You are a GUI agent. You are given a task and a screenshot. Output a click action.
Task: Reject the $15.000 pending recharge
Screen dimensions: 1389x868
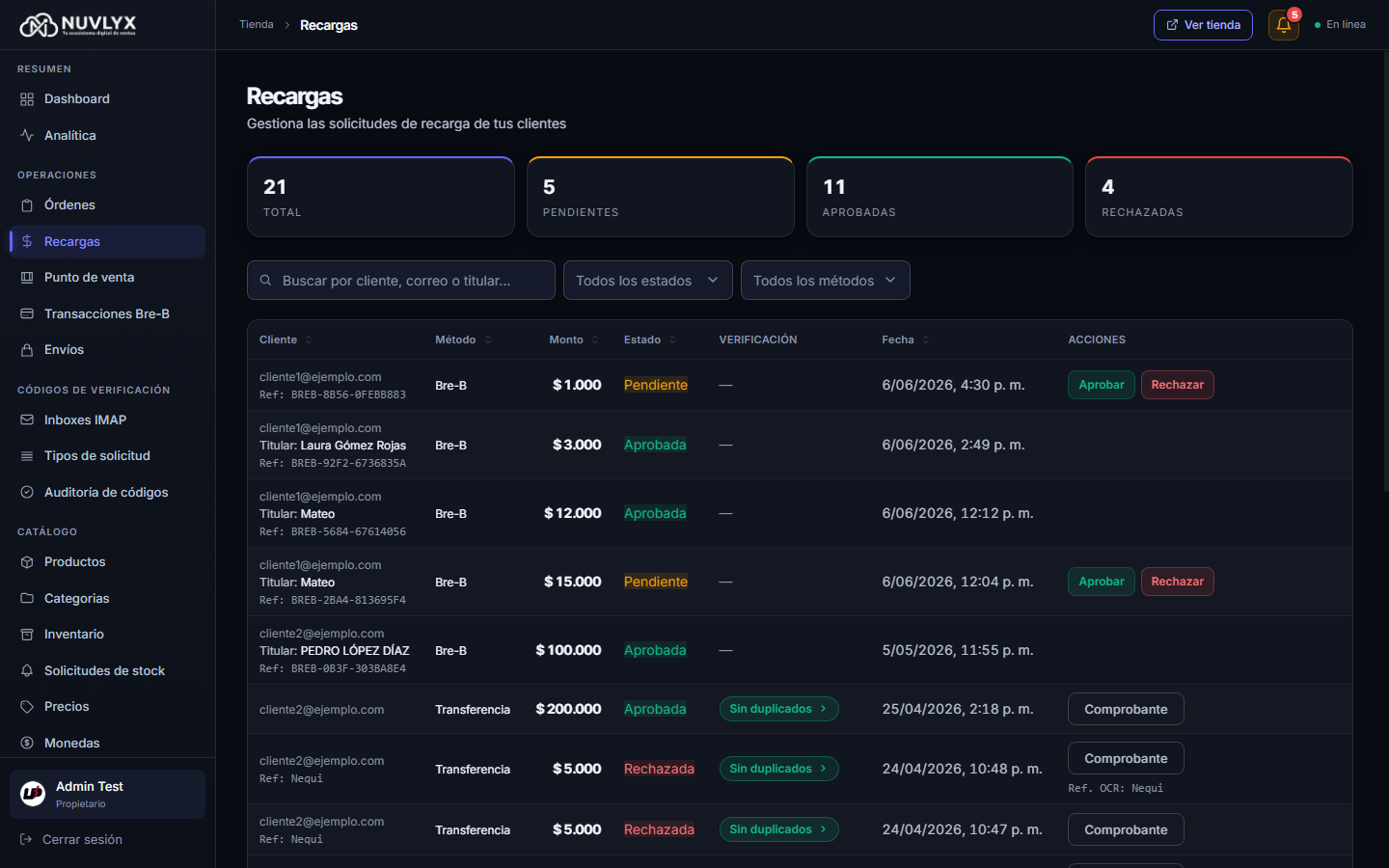(1178, 582)
